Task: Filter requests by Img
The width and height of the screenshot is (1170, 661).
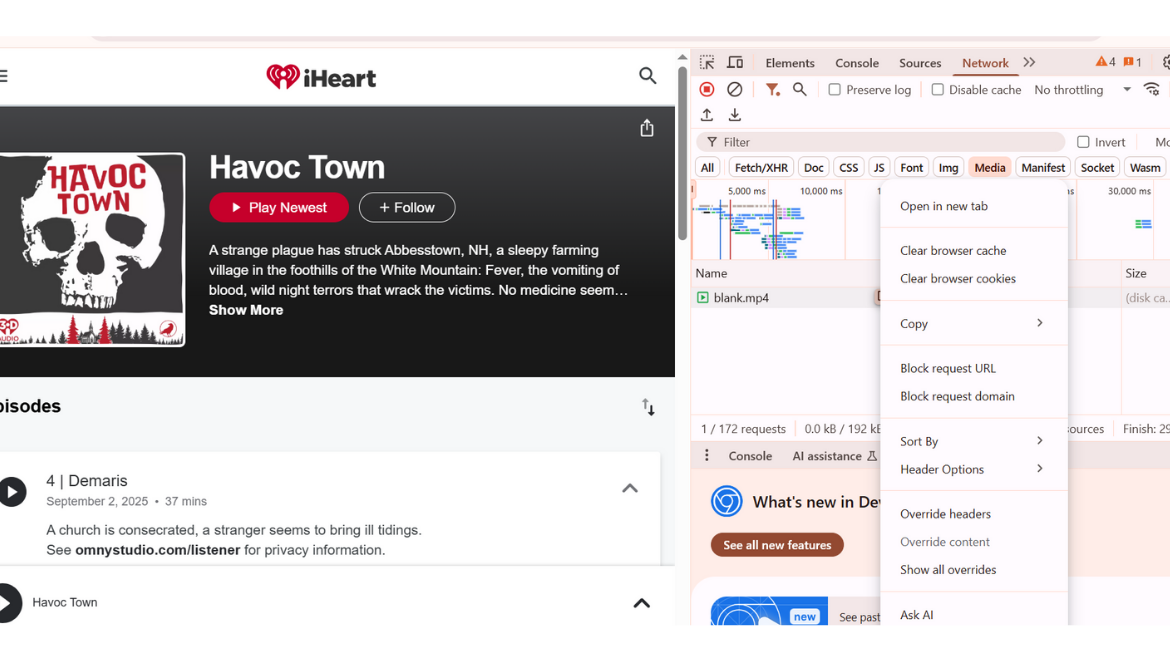Action: coord(948,168)
